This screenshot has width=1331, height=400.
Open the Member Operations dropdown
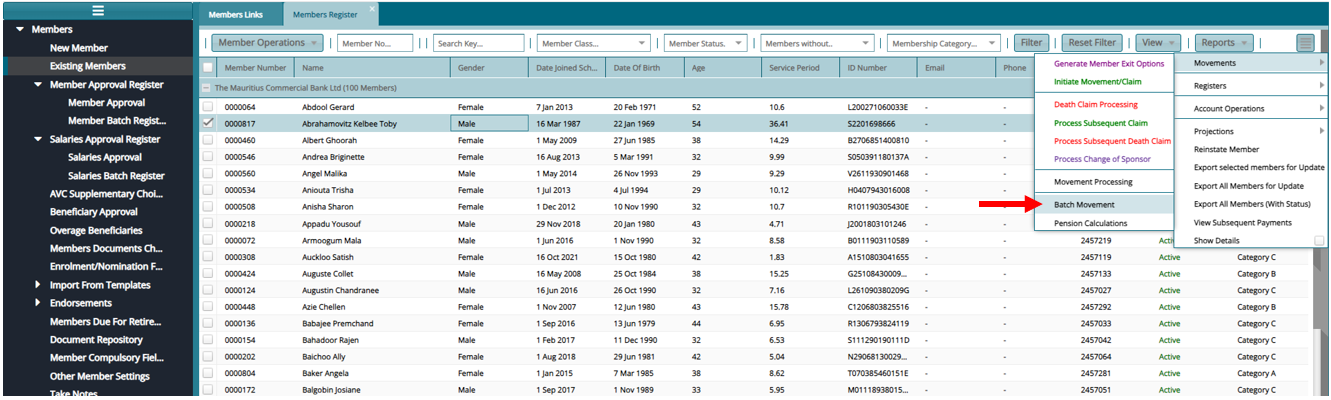[267, 43]
